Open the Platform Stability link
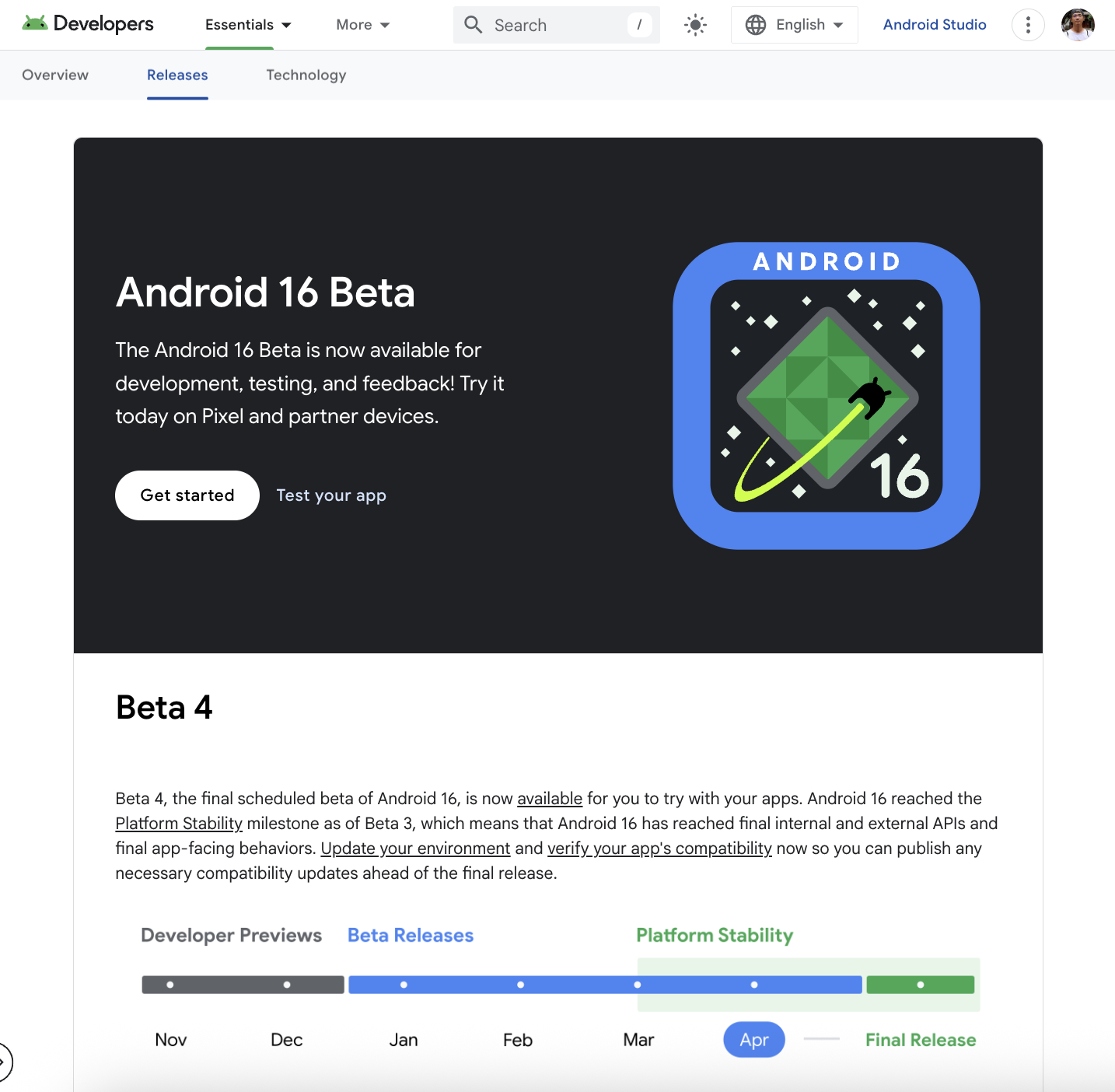Viewport: 1115px width, 1092px height. (x=179, y=824)
